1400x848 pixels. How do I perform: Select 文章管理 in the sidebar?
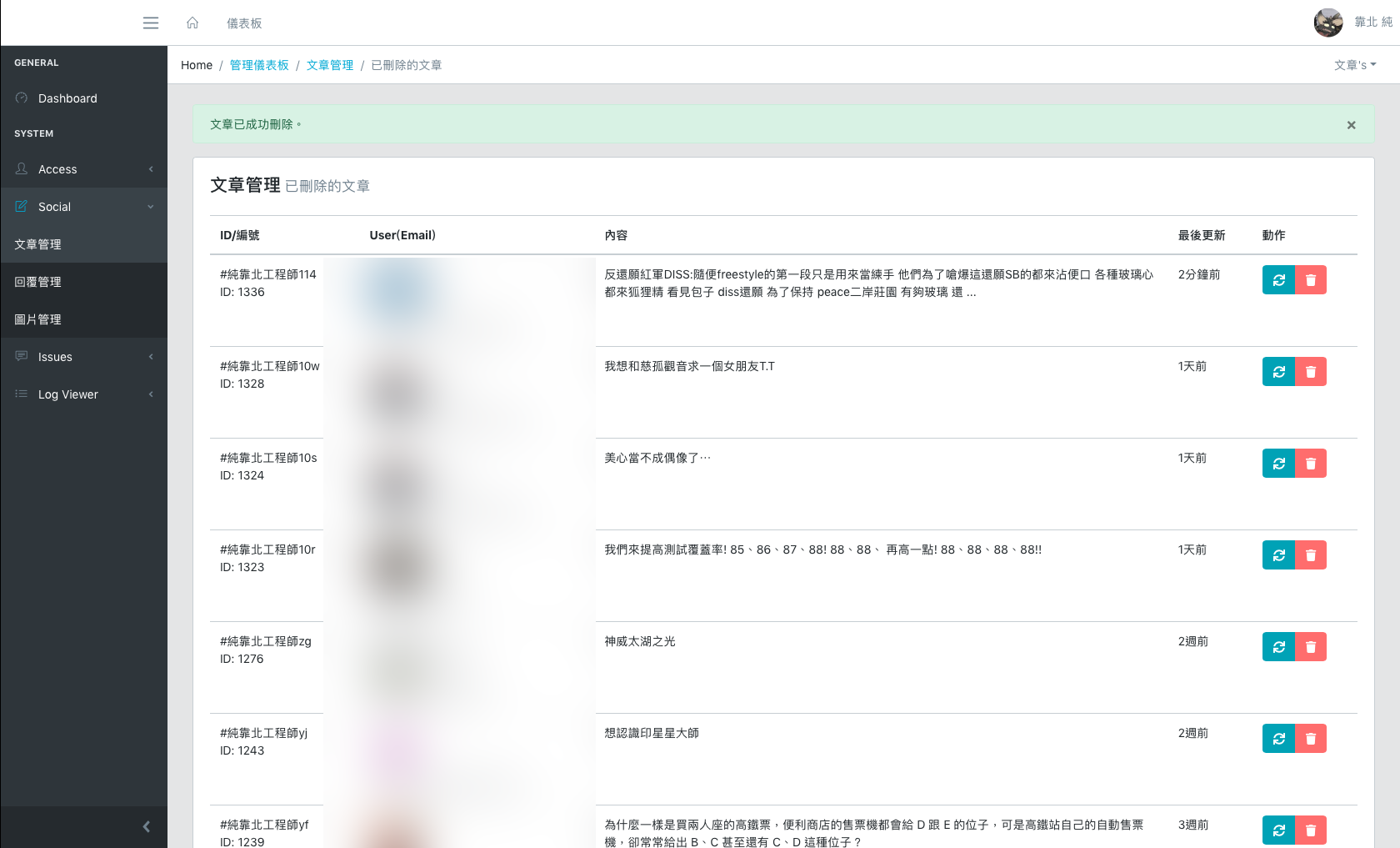[x=83, y=244]
